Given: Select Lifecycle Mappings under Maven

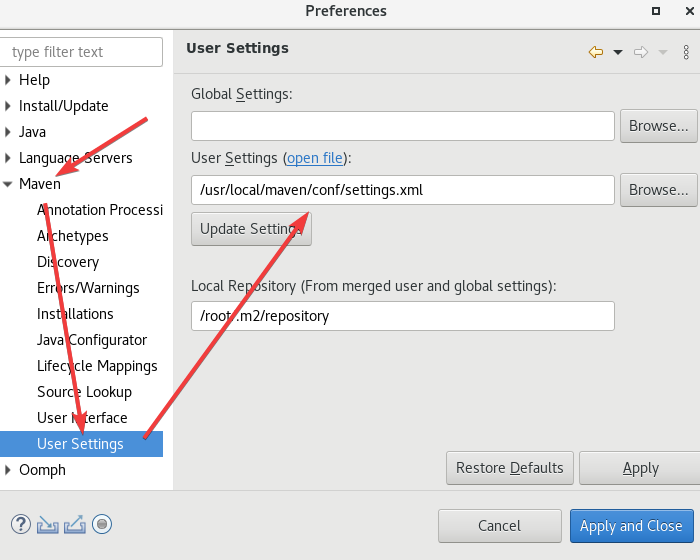Looking at the screenshot, I should tap(97, 366).
